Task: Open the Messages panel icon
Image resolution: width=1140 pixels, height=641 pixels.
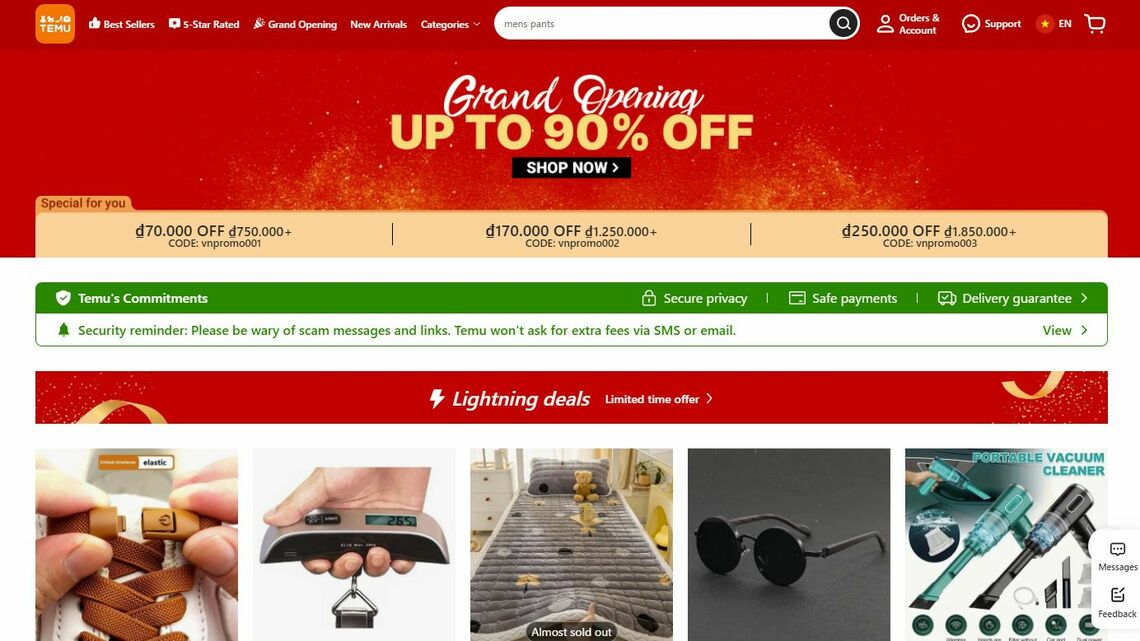Action: tap(1117, 549)
